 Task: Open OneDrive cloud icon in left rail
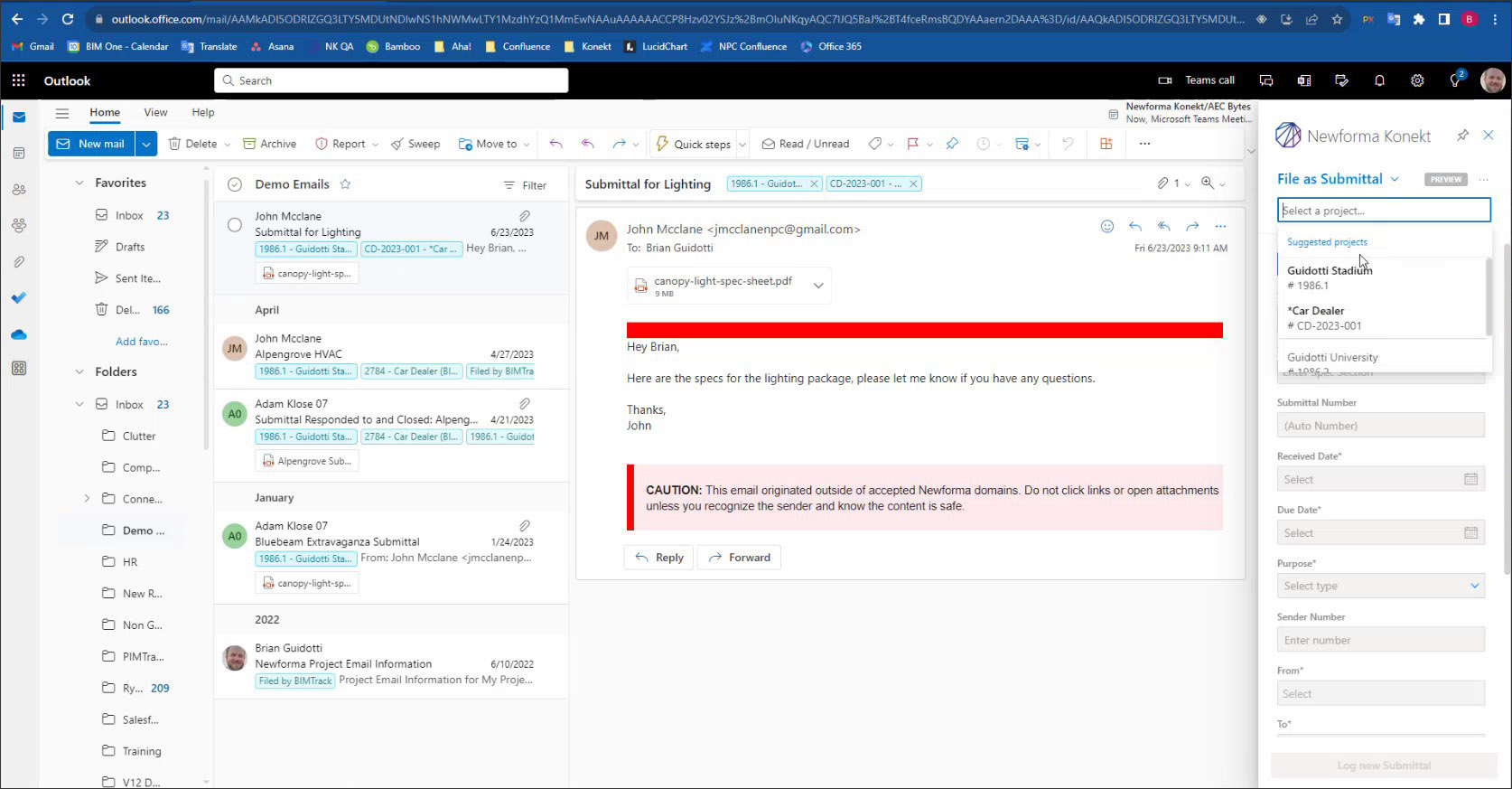[x=19, y=334]
